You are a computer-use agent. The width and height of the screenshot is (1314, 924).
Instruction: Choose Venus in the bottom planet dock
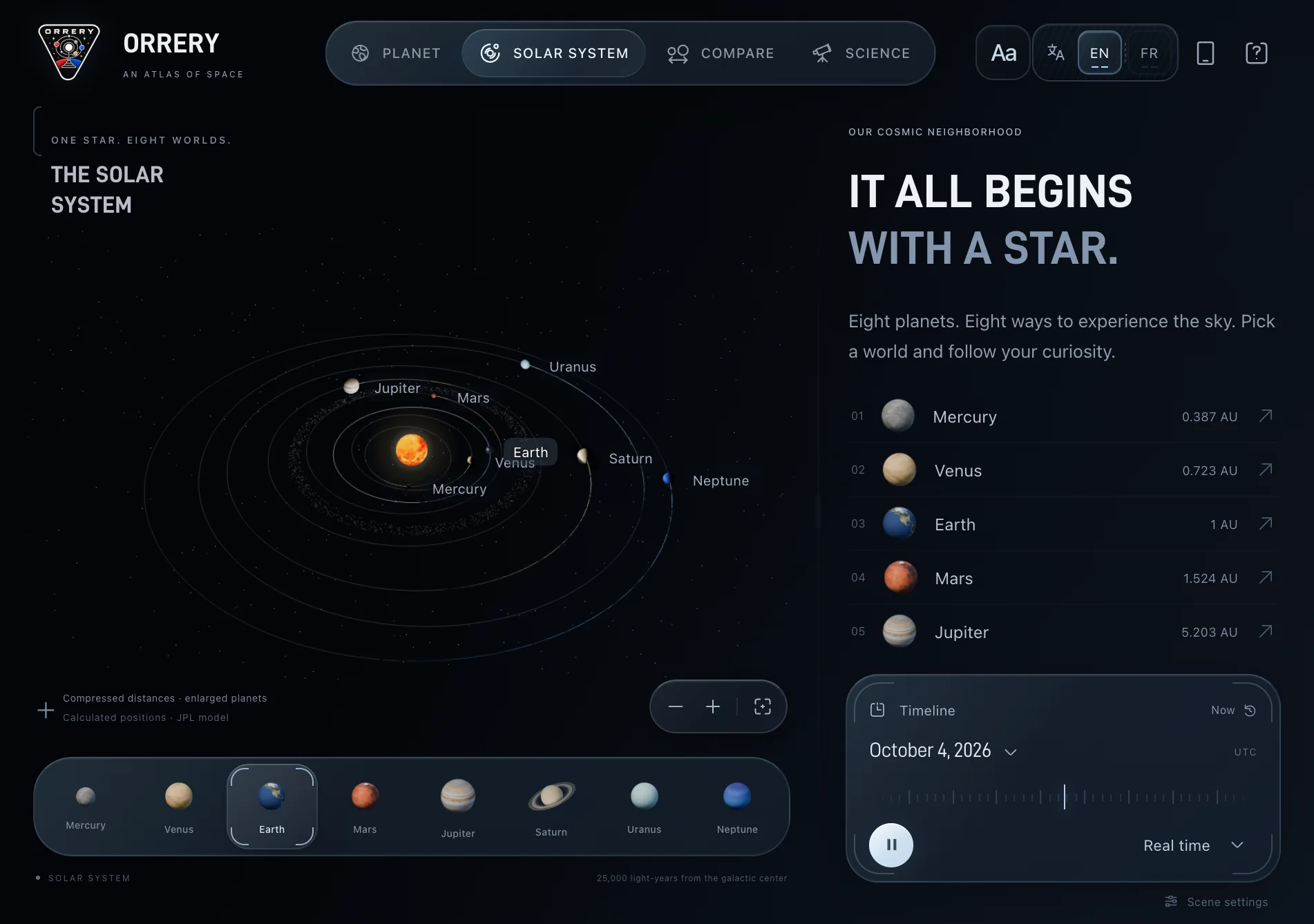tap(179, 807)
